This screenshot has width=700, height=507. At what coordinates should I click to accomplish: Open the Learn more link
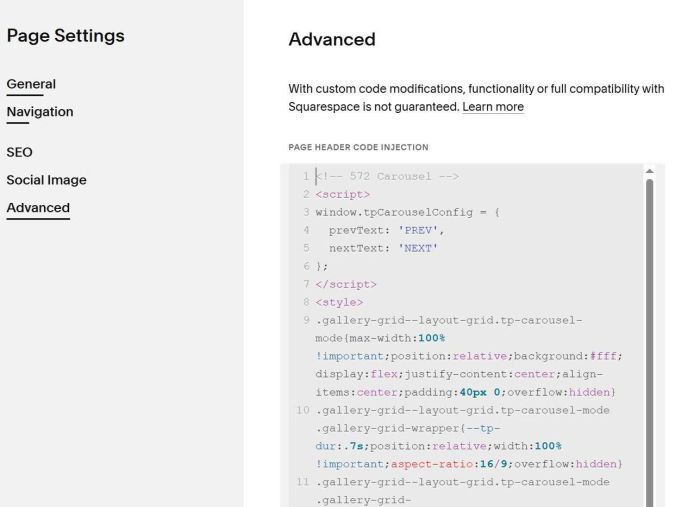492,107
